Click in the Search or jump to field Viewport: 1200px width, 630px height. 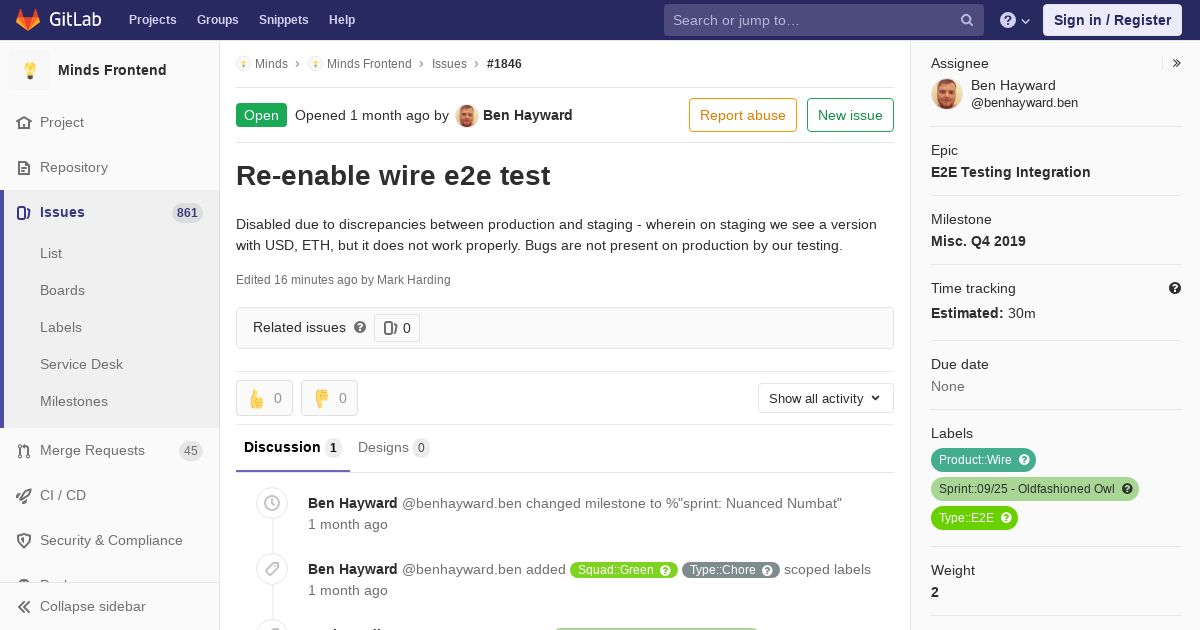pos(824,20)
